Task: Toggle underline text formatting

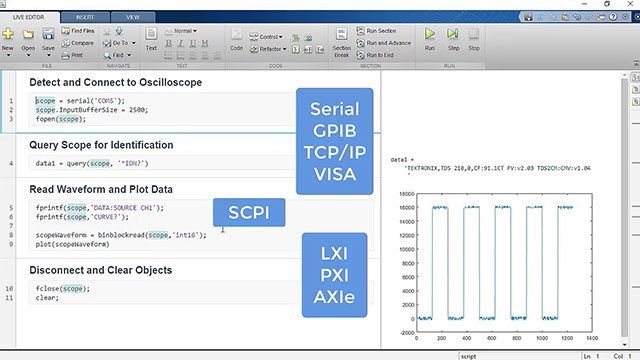Action: coord(193,43)
